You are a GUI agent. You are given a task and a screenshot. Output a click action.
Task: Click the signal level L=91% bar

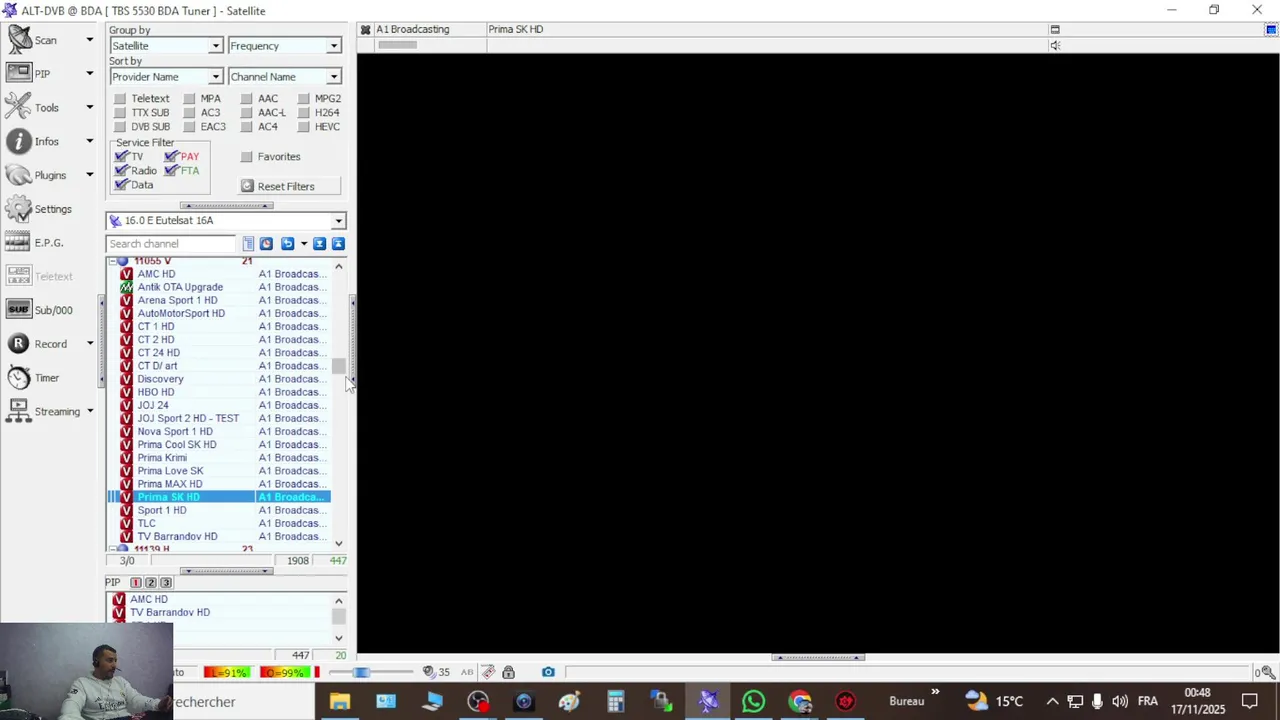[226, 672]
